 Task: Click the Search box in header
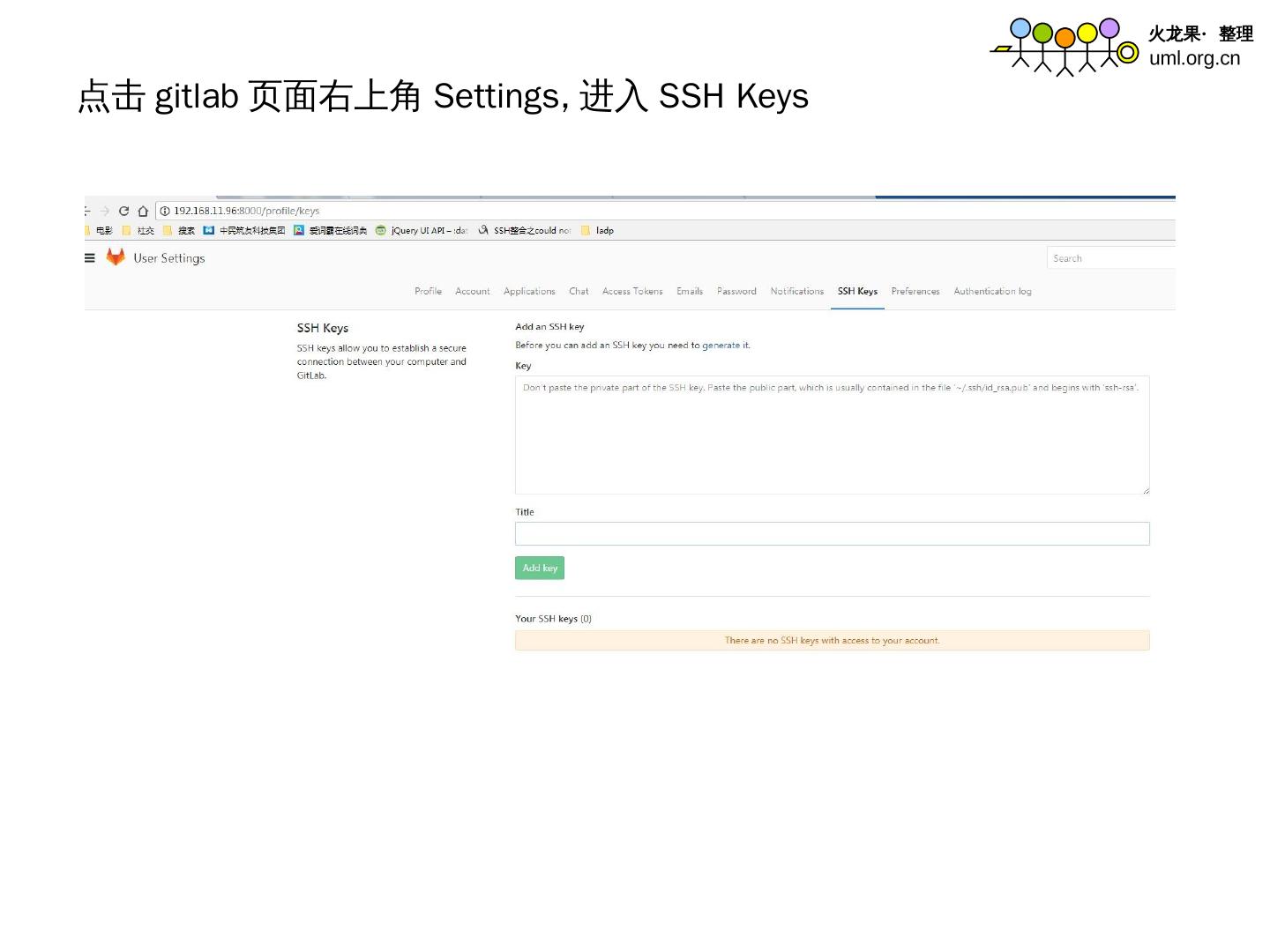pos(1110,258)
